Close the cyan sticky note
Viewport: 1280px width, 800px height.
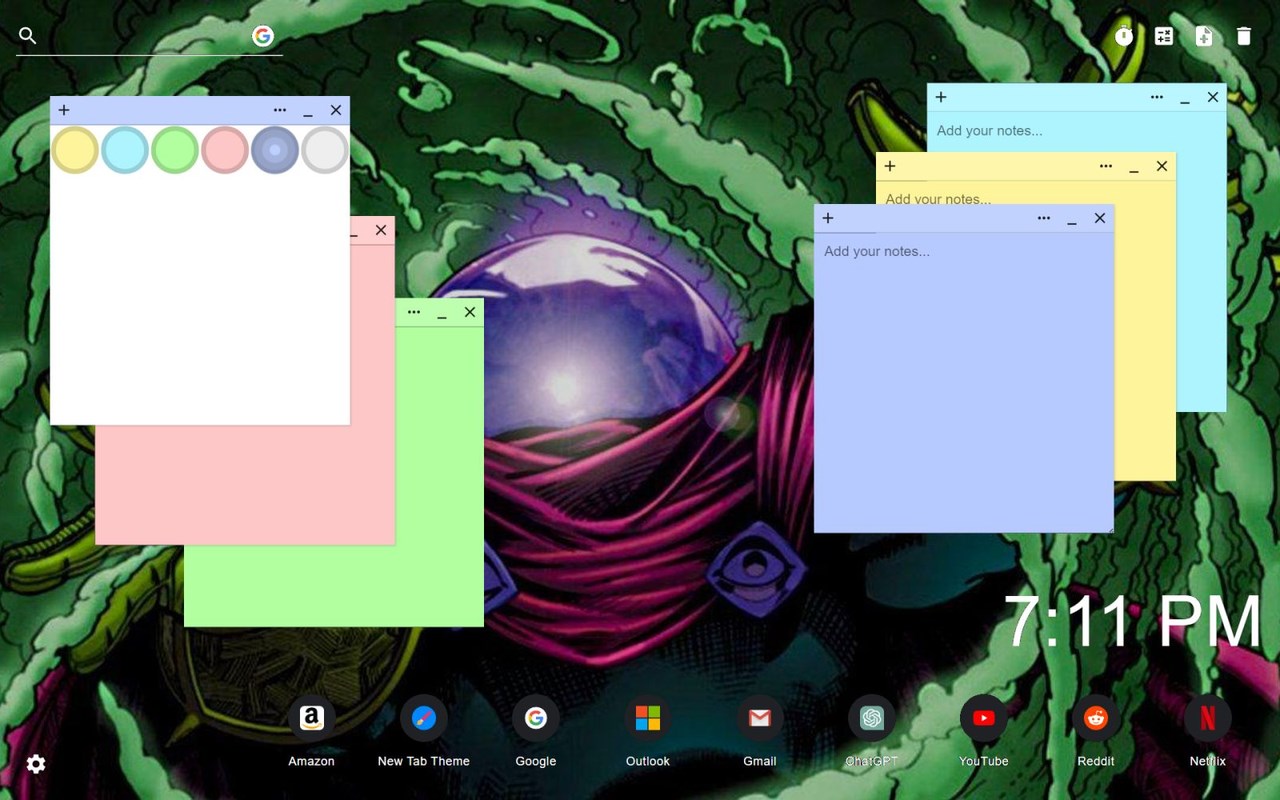point(1213,97)
